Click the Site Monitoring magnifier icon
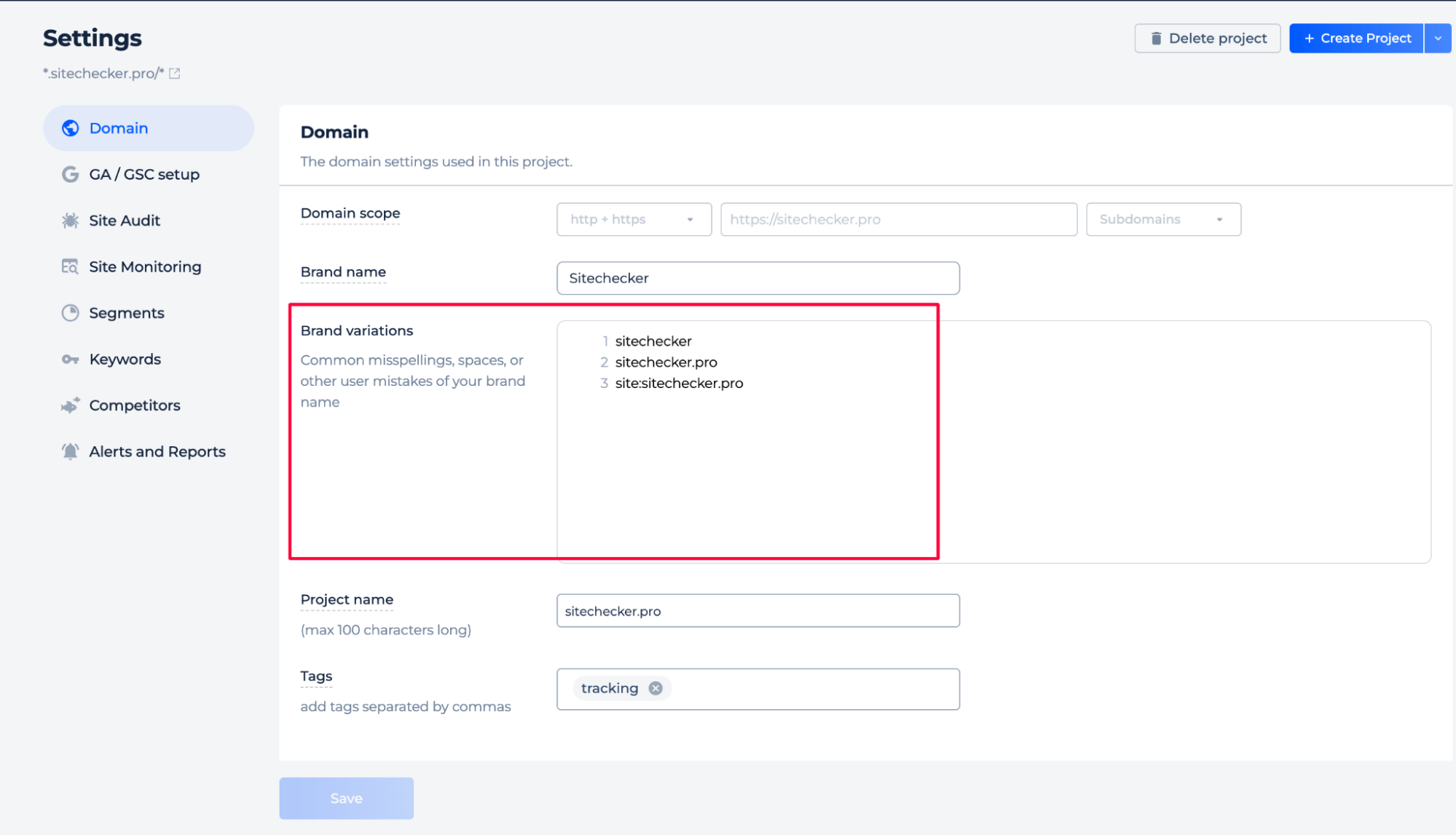 tap(71, 266)
